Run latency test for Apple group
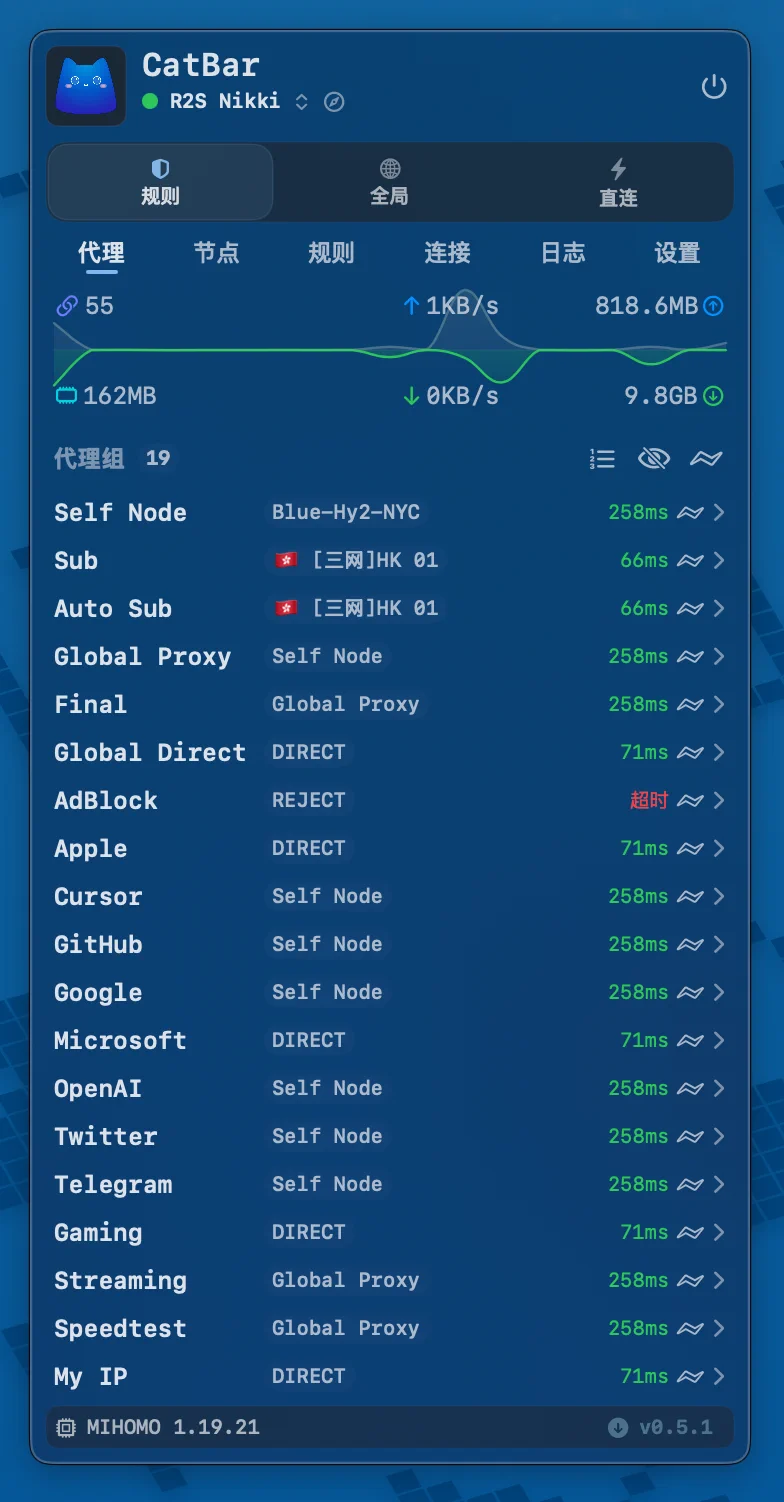The height and width of the screenshot is (1502, 784). point(690,849)
